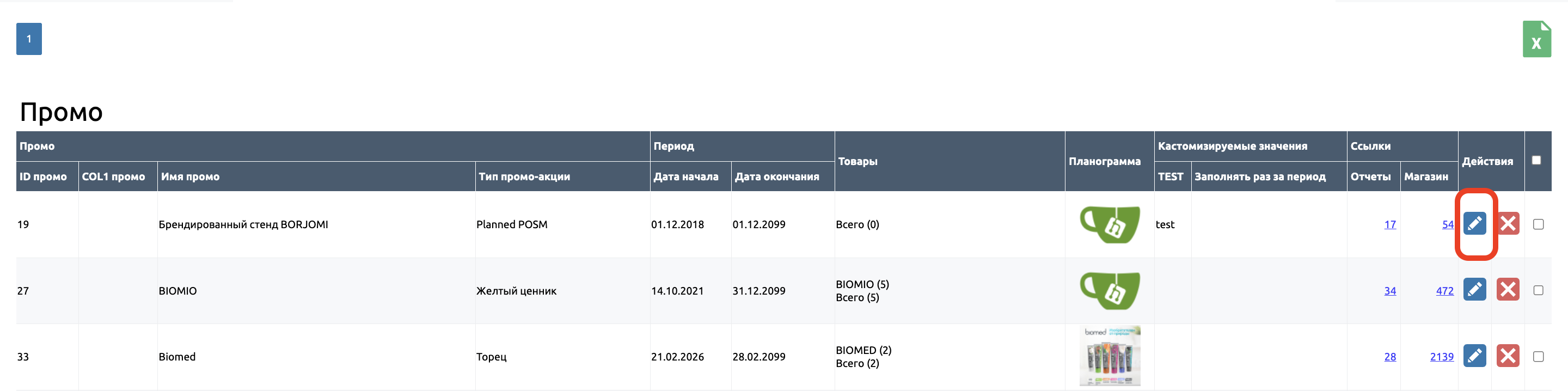Open BIOMIO planogram cup image
Image resolution: width=1568 pixels, height=391 pixels.
tap(1110, 290)
